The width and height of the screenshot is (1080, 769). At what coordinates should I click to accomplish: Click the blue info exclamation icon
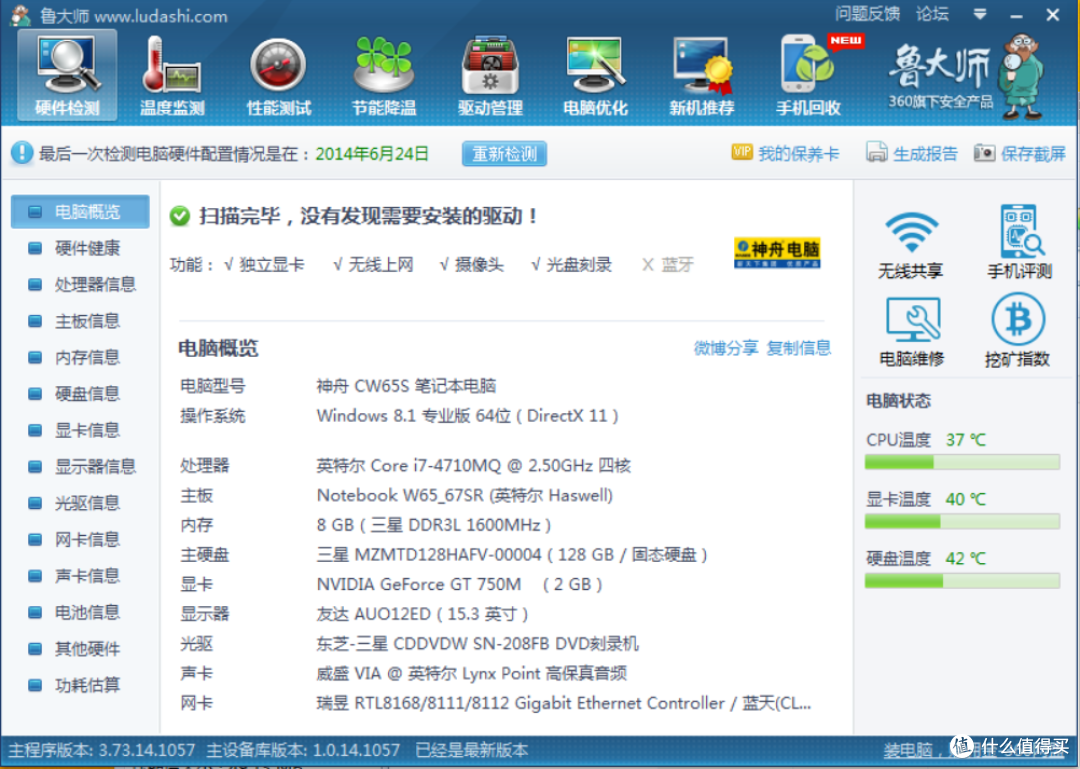click(x=21, y=153)
